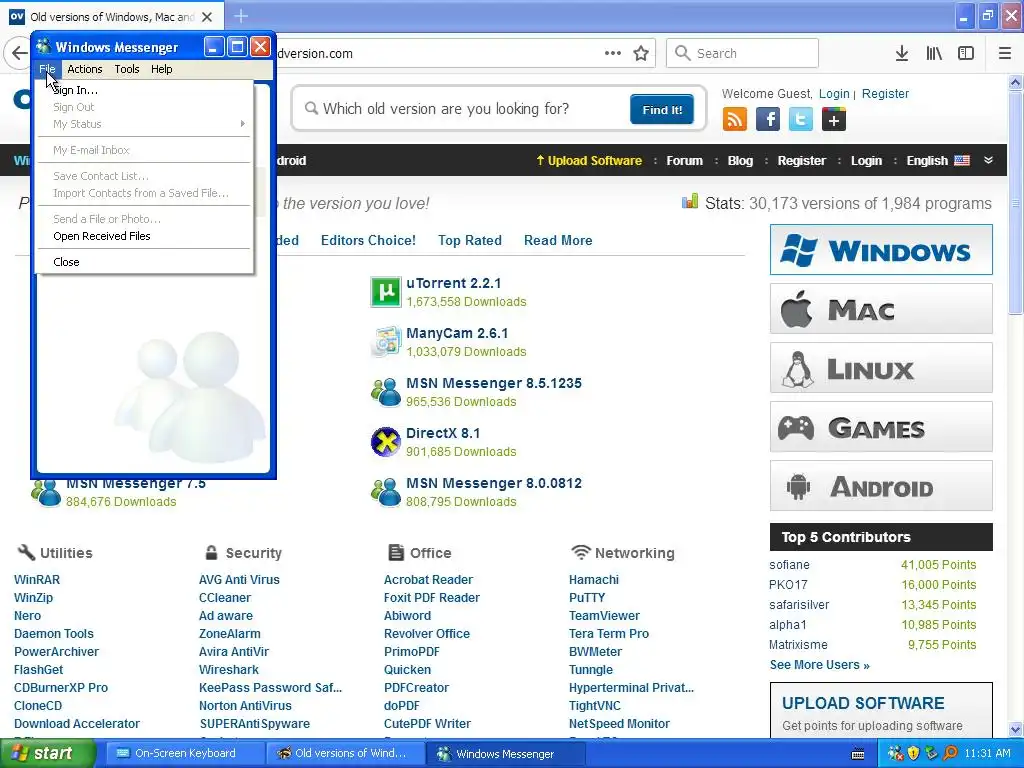The height and width of the screenshot is (768, 1024).
Task: Open the Twitter icon link
Action: click(801, 120)
